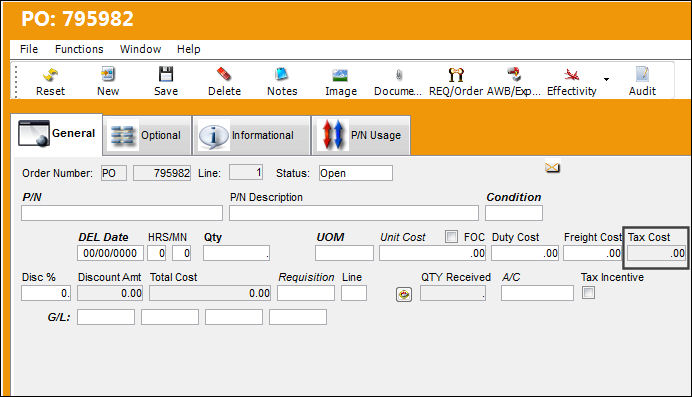Click the A/C field

537,293
